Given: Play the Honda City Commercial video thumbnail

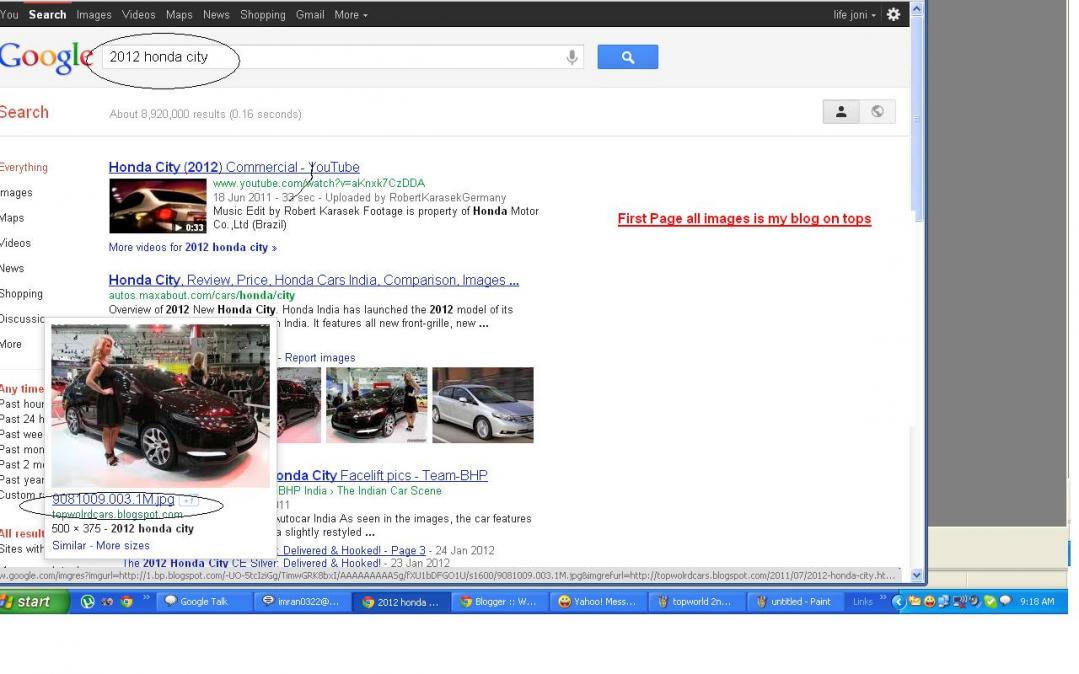Looking at the screenshot, I should click(x=158, y=206).
